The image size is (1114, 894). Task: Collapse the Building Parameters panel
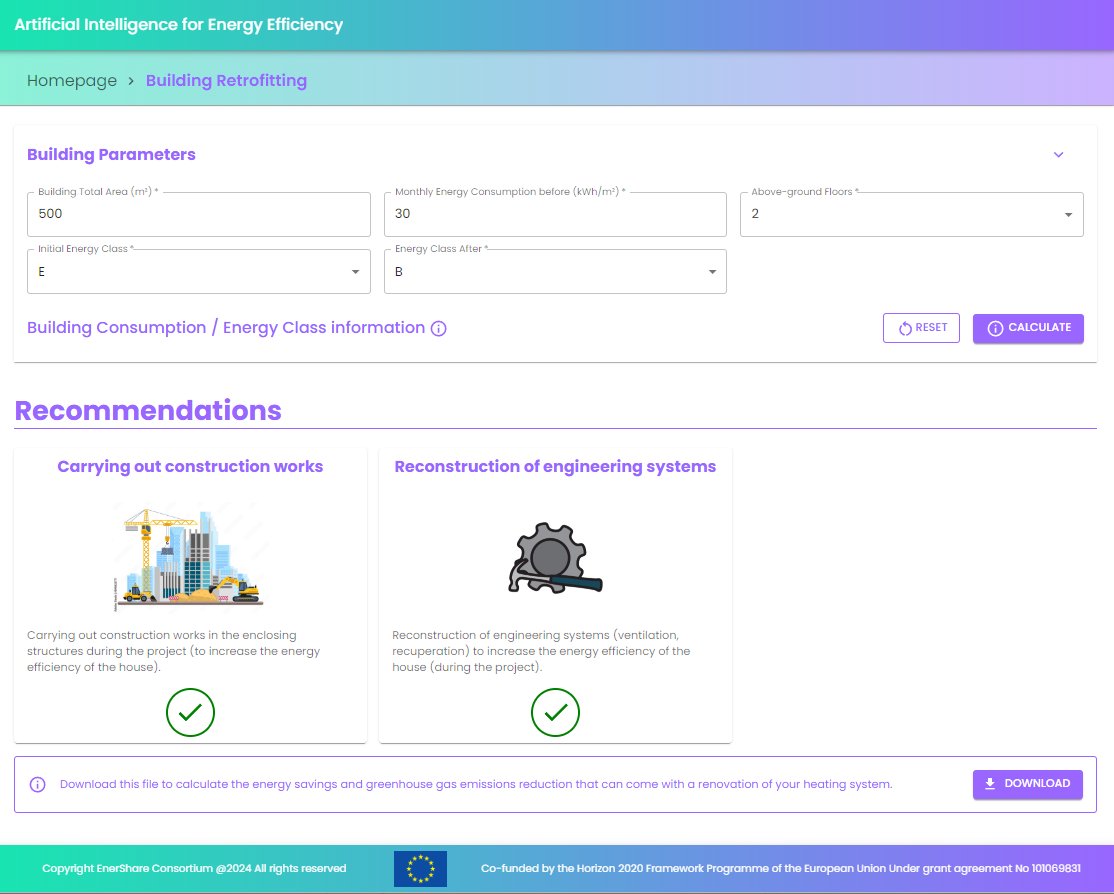1059,155
